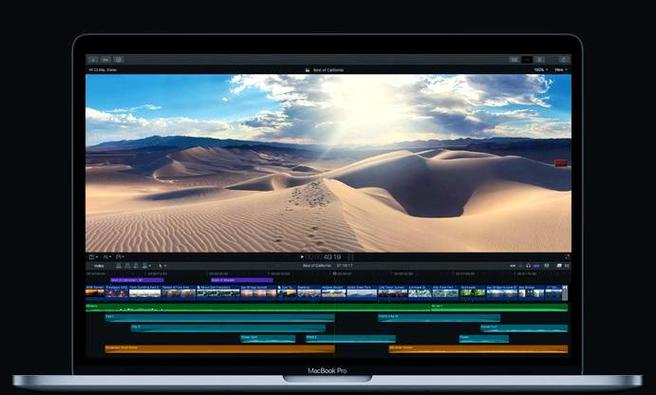Select the green music audio clip

[258, 308]
